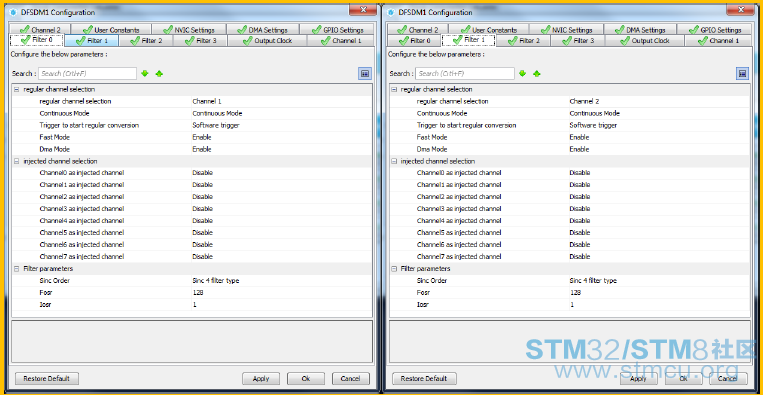Switch to Channel 2 tab in left window

[x=40, y=30]
